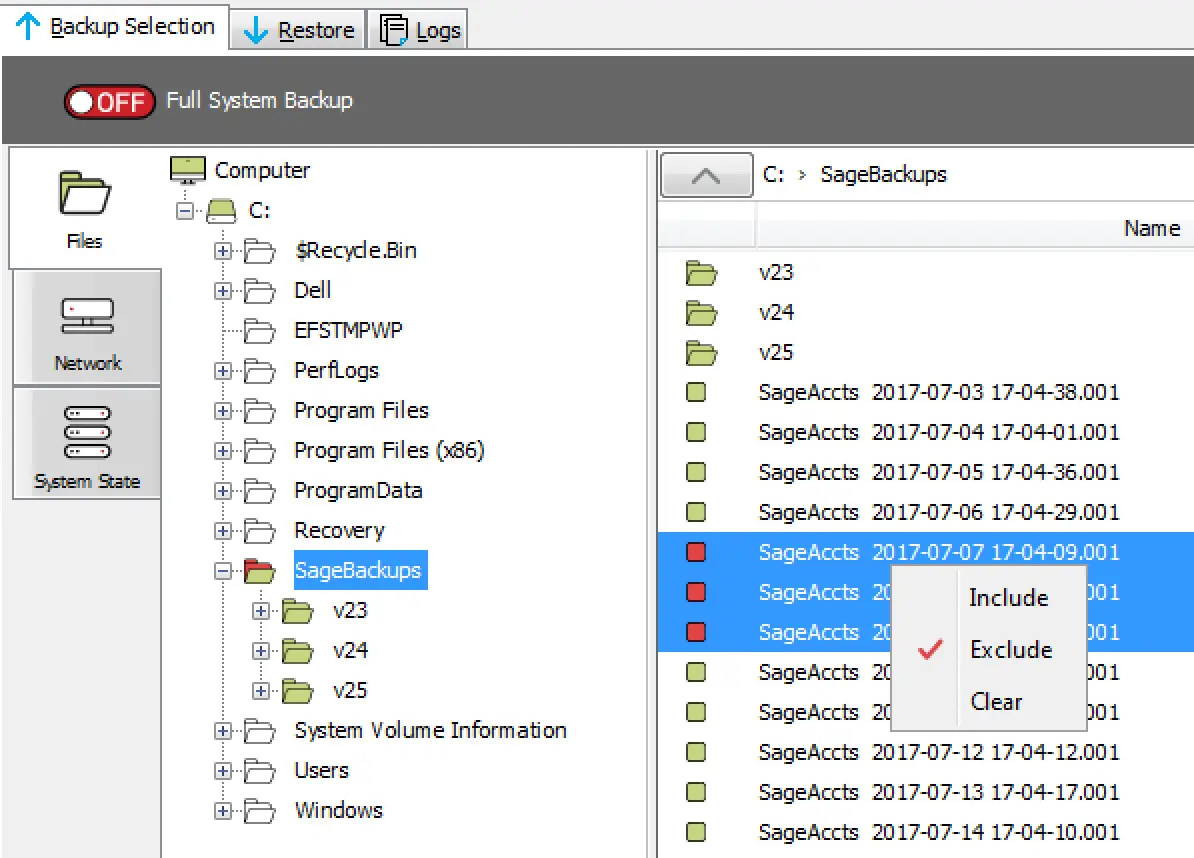Toggle selection box for SageAccts 2017-07-05 file
This screenshot has width=1194, height=858.
(x=696, y=472)
